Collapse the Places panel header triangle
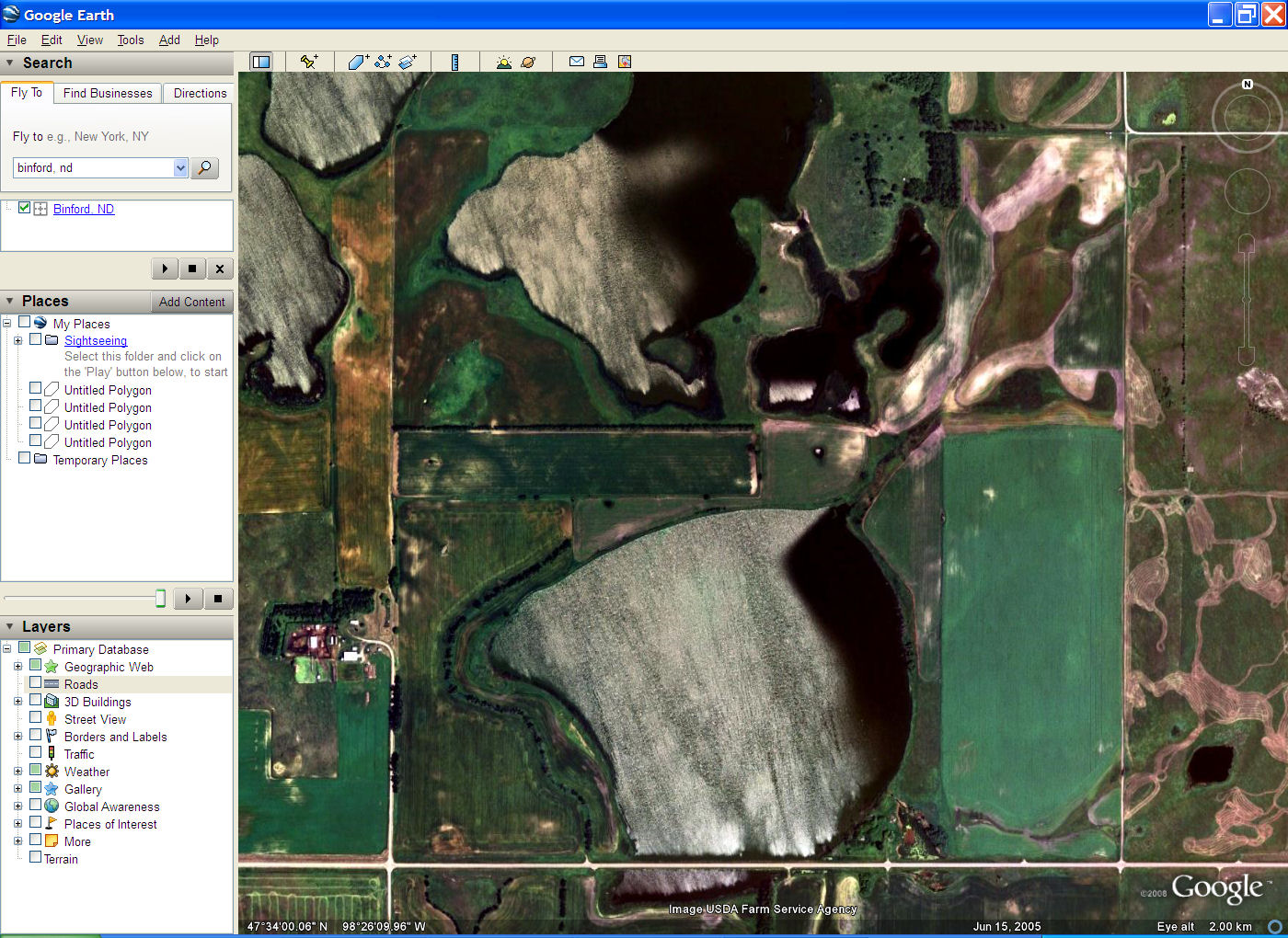Image resolution: width=1288 pixels, height=938 pixels. tap(10, 302)
